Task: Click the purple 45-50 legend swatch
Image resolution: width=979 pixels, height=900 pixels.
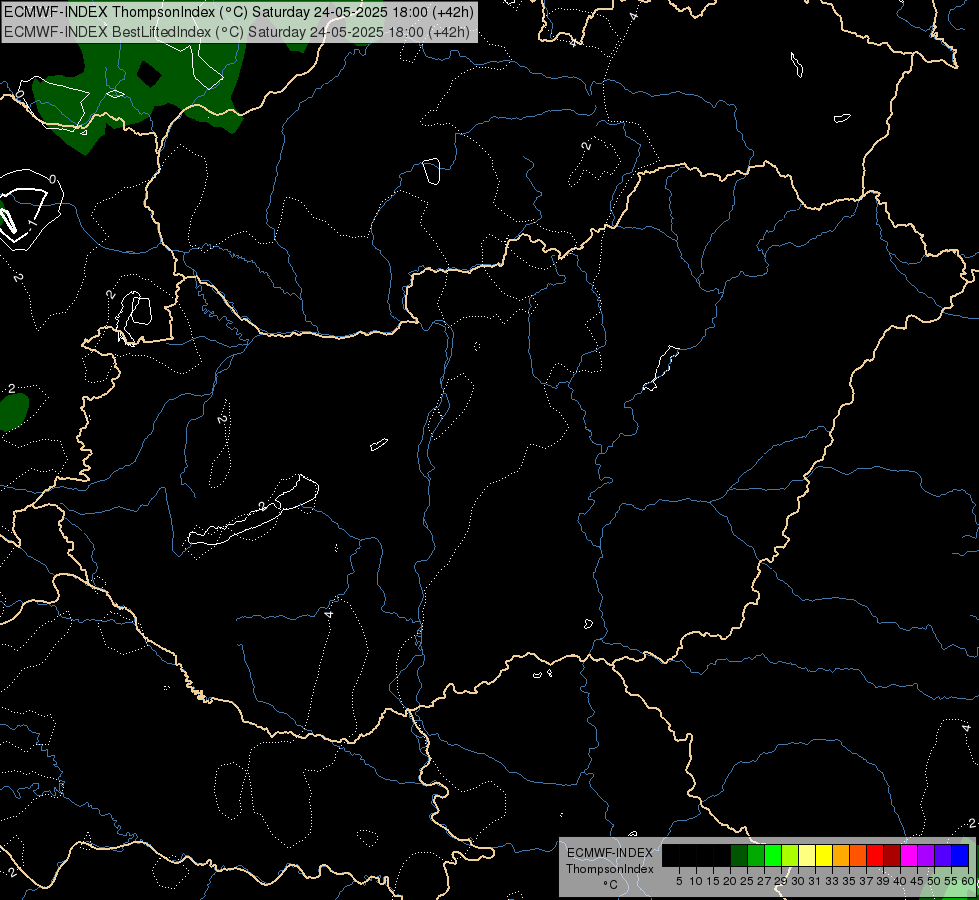Action: pos(926,855)
